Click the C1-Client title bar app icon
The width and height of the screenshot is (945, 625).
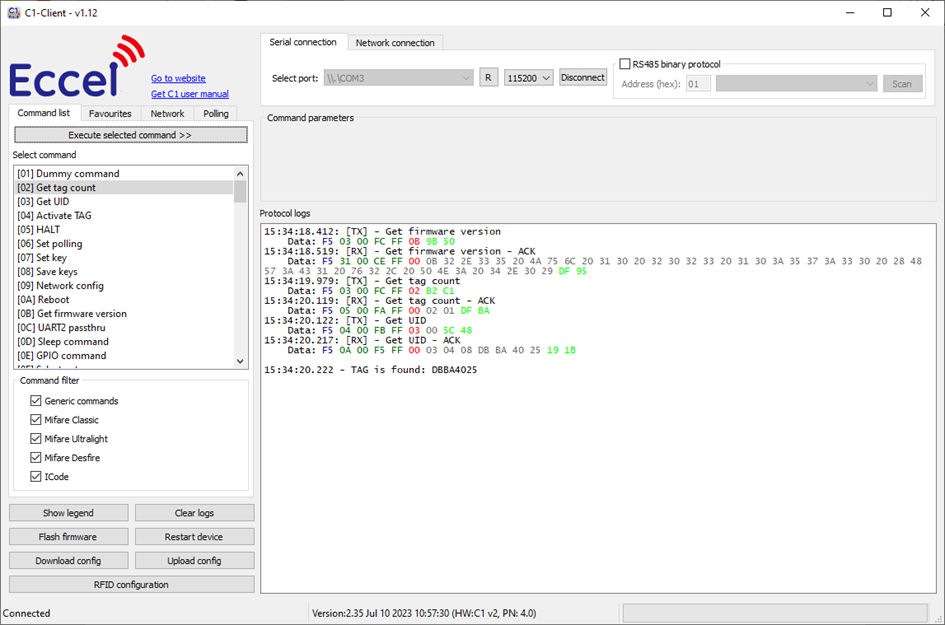click(14, 12)
